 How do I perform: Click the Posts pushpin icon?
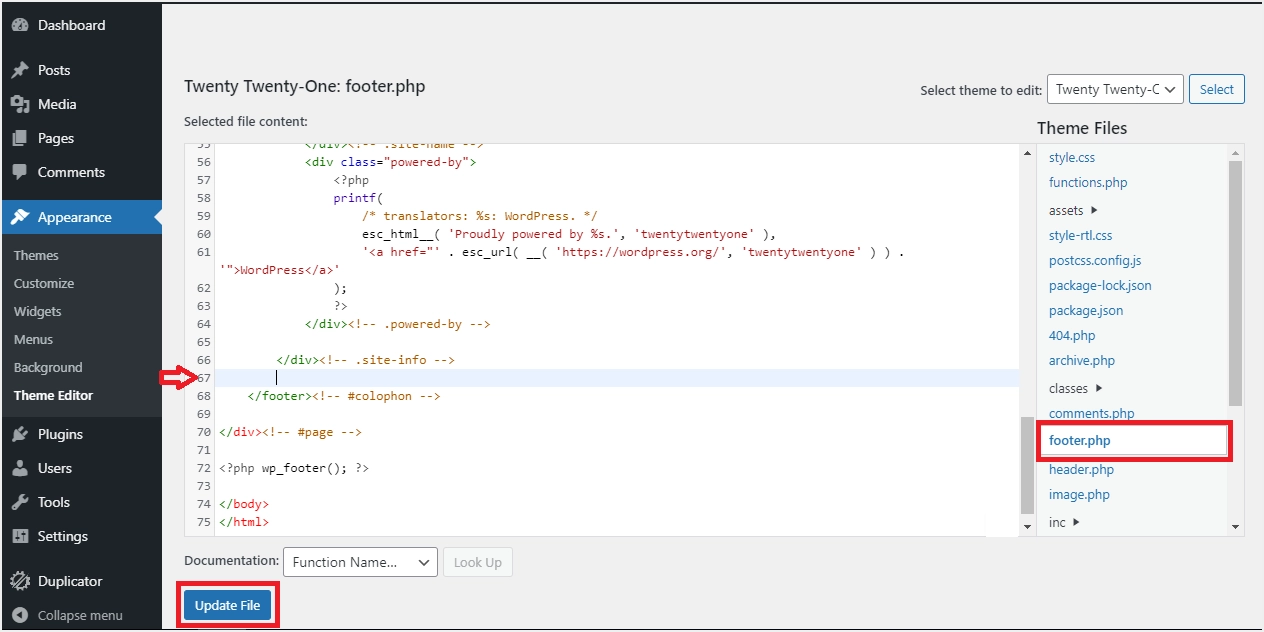click(x=20, y=70)
